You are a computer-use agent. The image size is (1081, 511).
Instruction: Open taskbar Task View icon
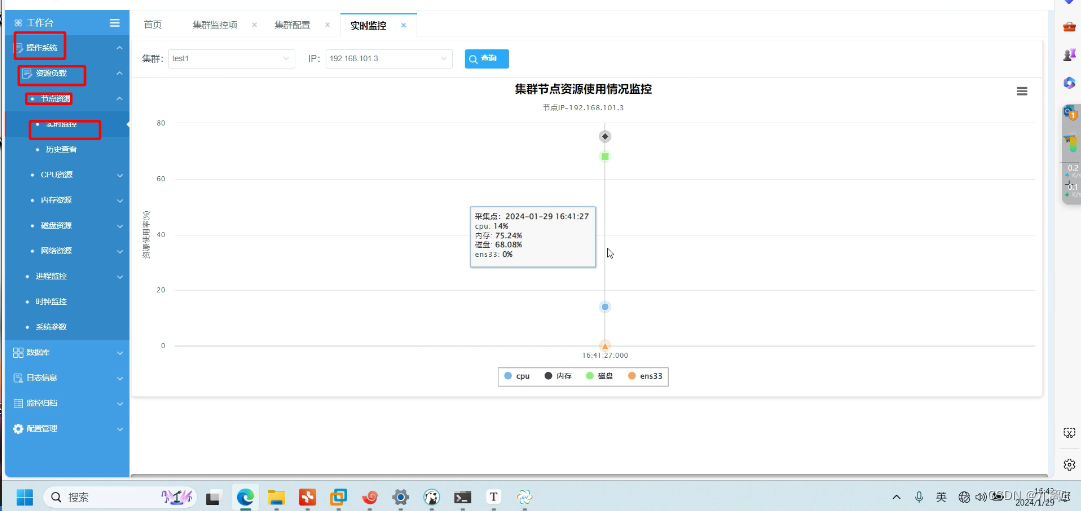(x=214, y=497)
